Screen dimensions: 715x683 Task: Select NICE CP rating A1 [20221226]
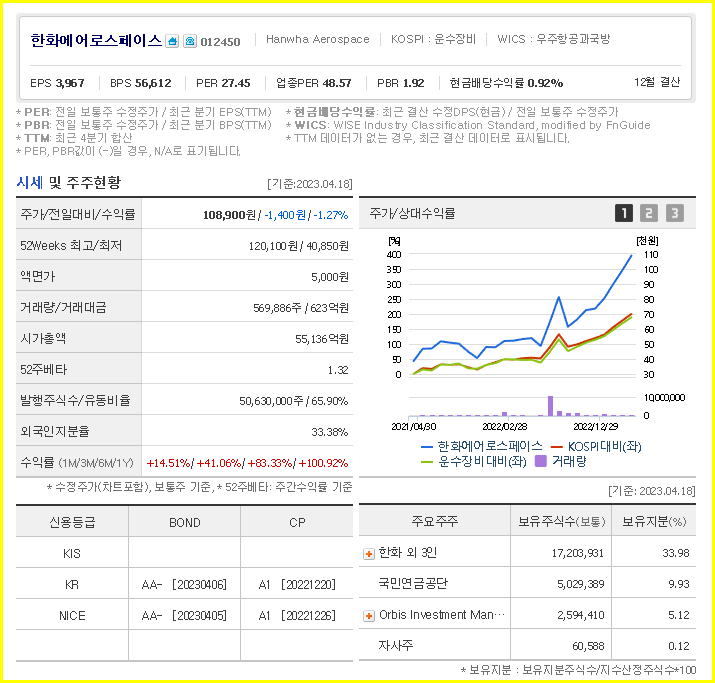click(x=297, y=616)
